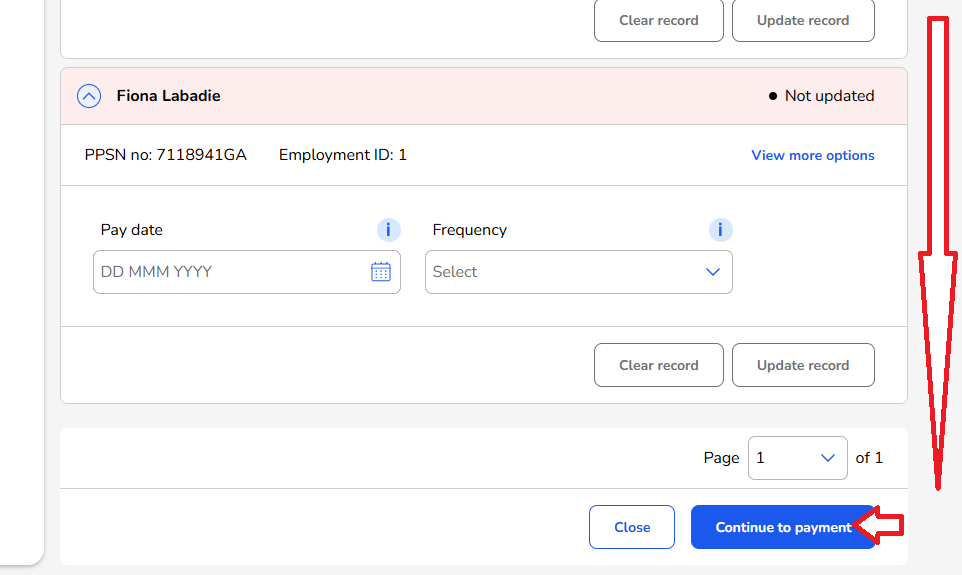
Task: Select the Fiona Labadie header name
Action: pos(168,96)
